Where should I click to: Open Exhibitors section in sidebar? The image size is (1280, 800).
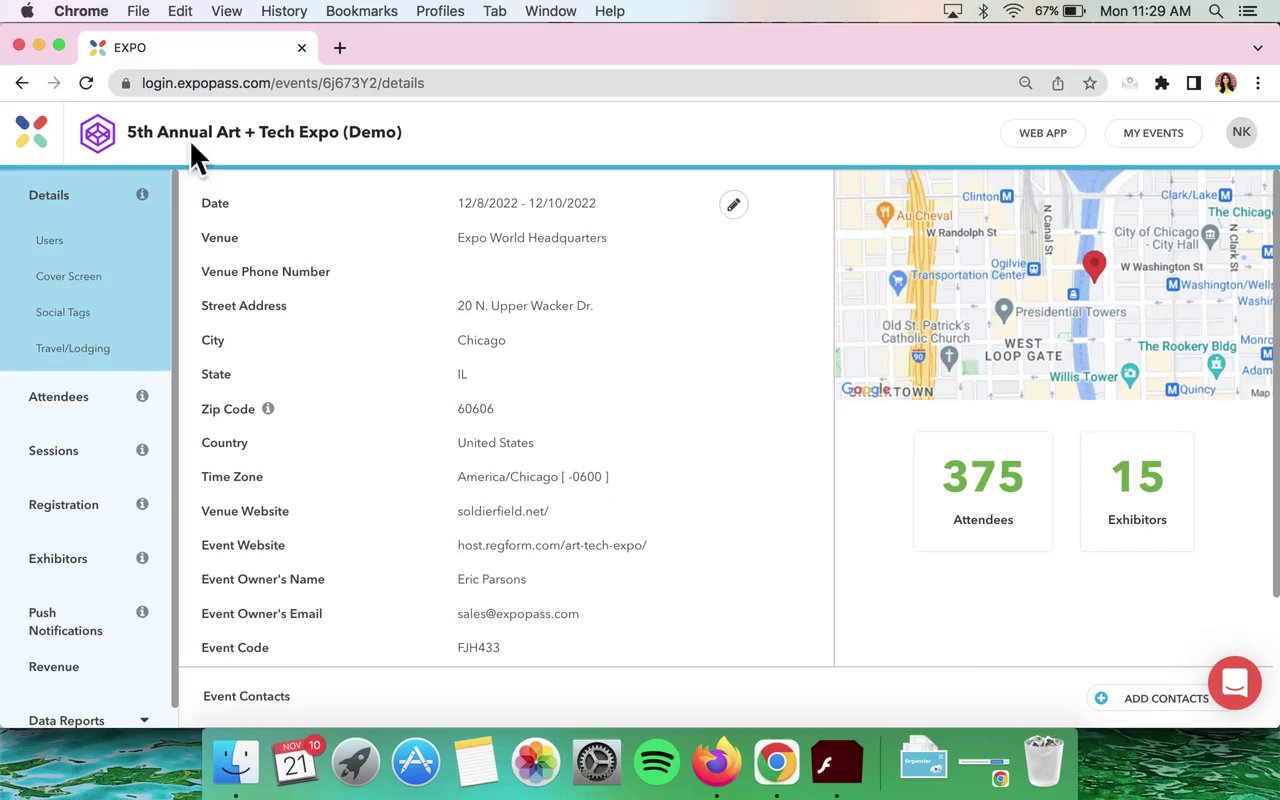(58, 559)
